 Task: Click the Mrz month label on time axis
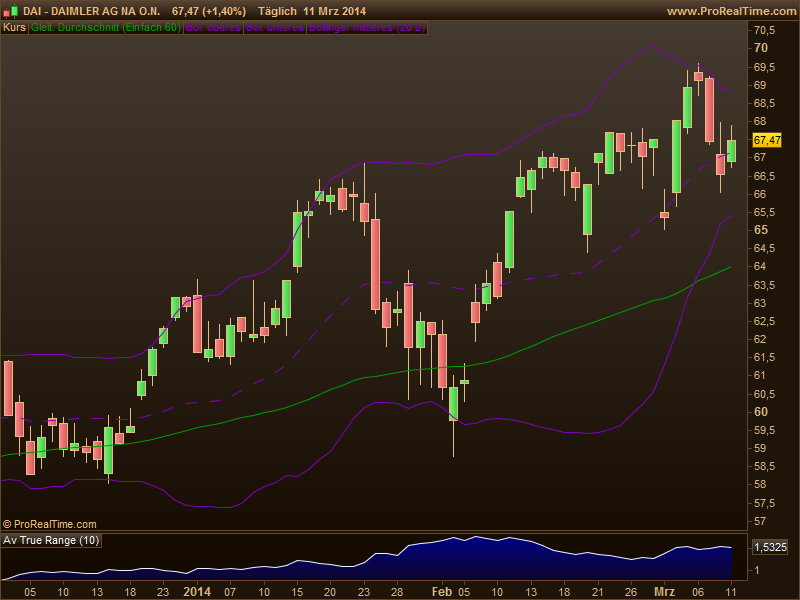[664, 592]
